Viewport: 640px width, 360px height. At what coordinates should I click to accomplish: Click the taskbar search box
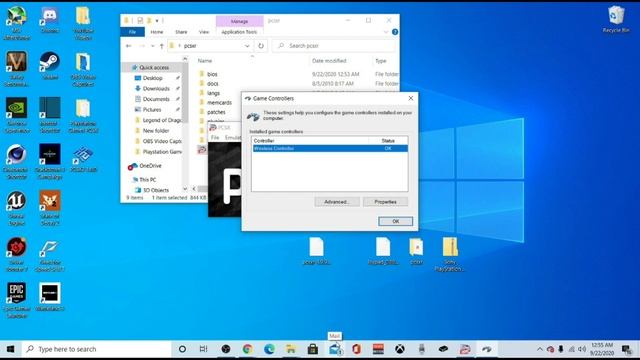(x=96, y=349)
